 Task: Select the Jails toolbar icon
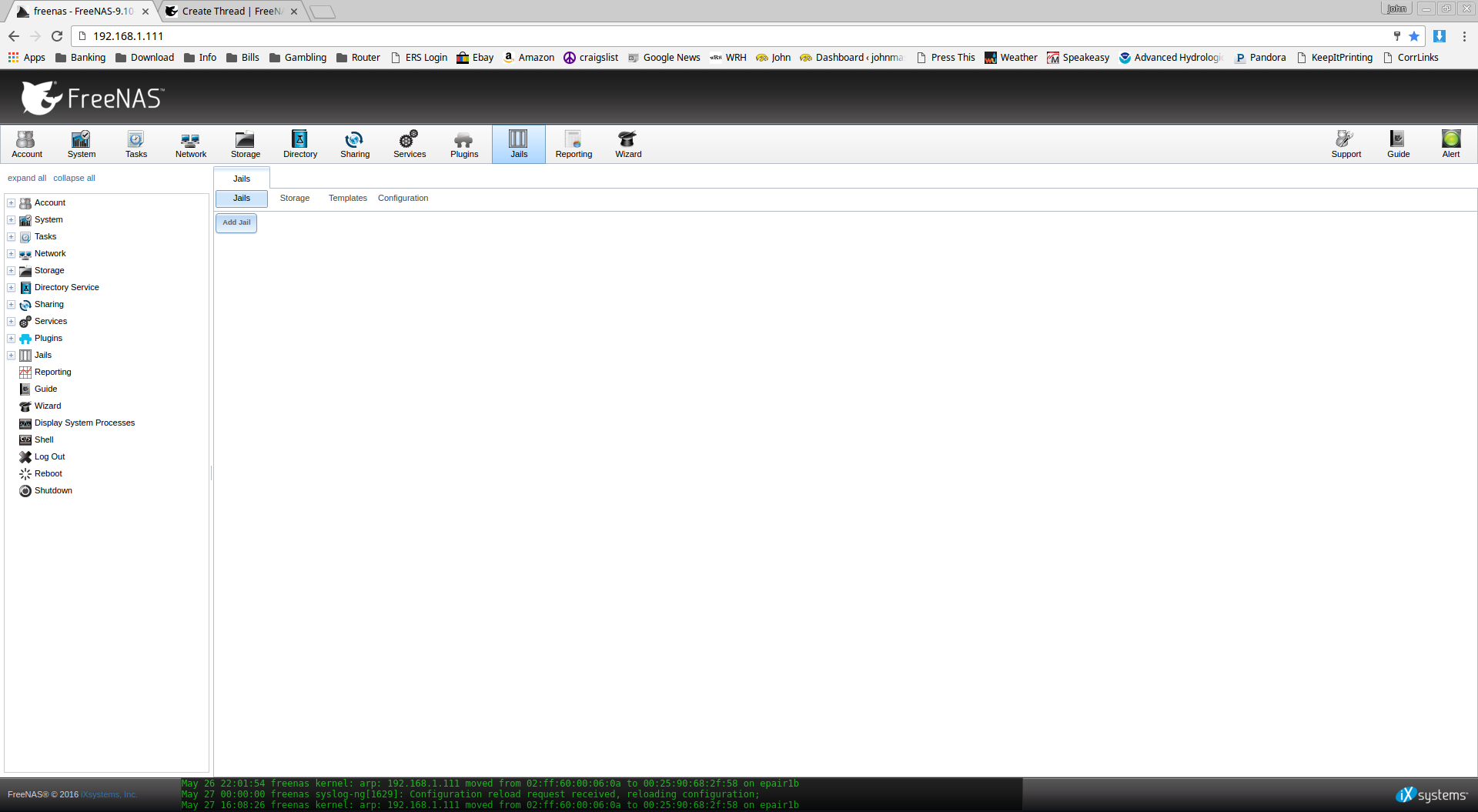pyautogui.click(x=519, y=144)
